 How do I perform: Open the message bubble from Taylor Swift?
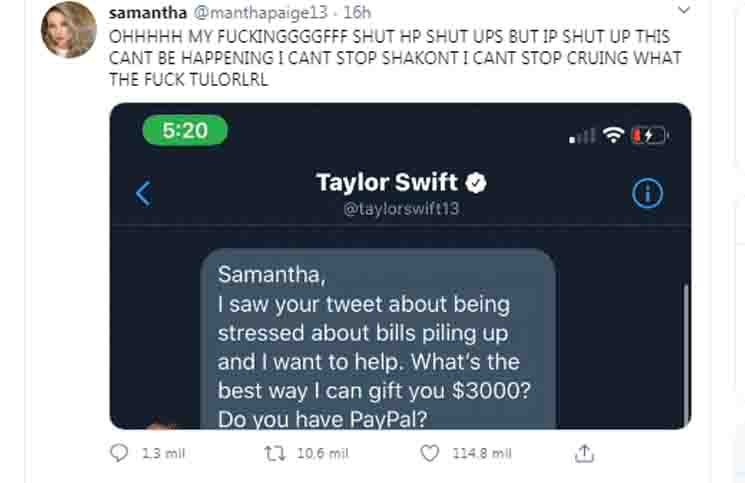click(x=378, y=339)
